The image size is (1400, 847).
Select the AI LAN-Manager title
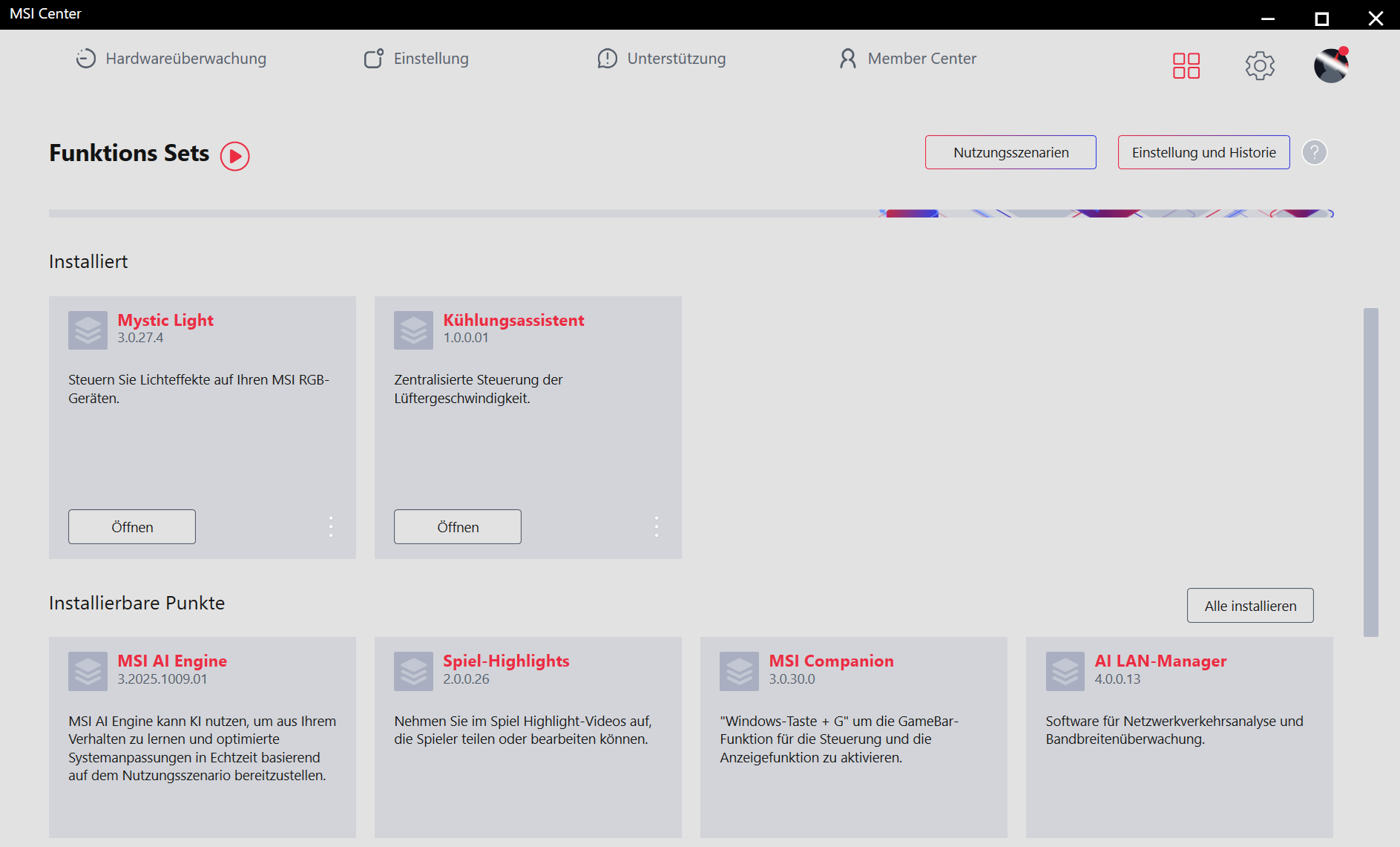tap(1160, 661)
